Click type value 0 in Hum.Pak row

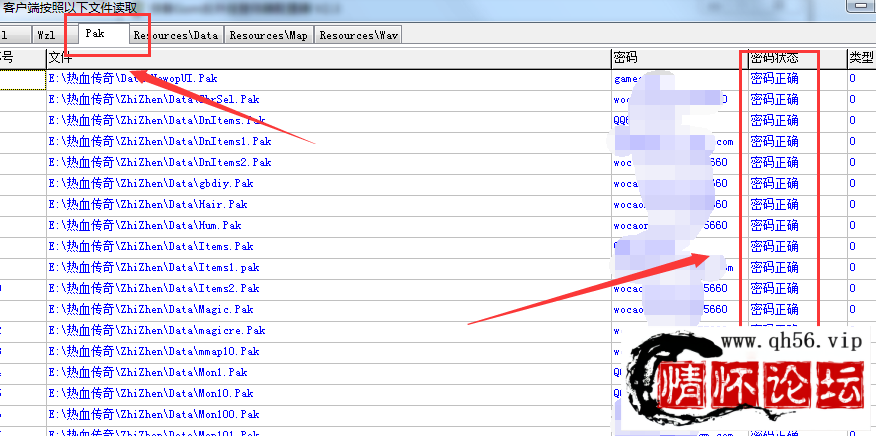[853, 225]
